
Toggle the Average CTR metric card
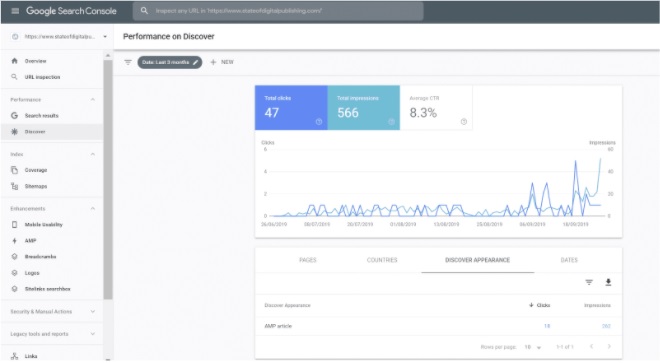[436, 108]
